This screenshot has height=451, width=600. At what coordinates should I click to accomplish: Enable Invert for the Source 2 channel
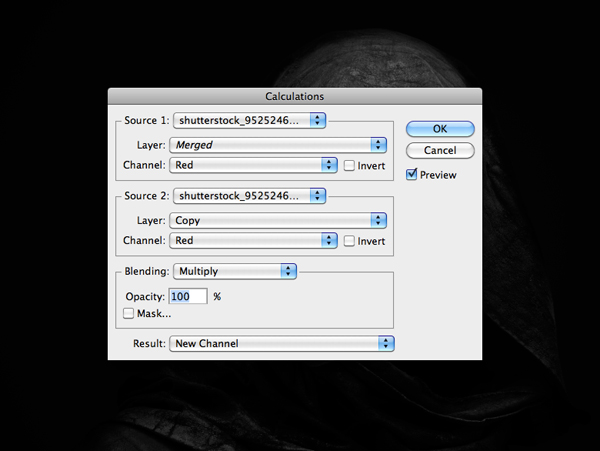[350, 241]
